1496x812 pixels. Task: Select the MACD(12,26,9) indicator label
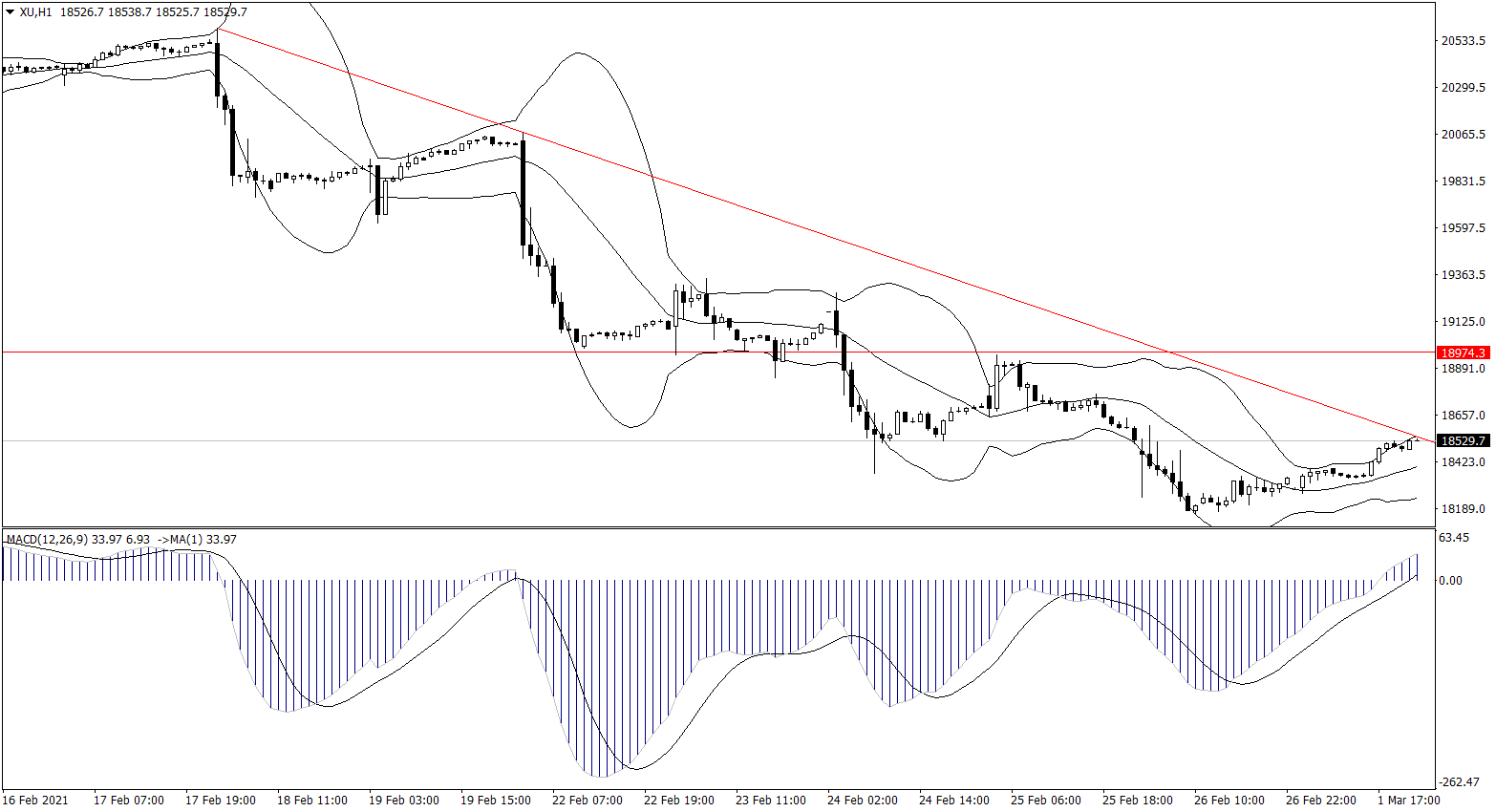[x=48, y=540]
